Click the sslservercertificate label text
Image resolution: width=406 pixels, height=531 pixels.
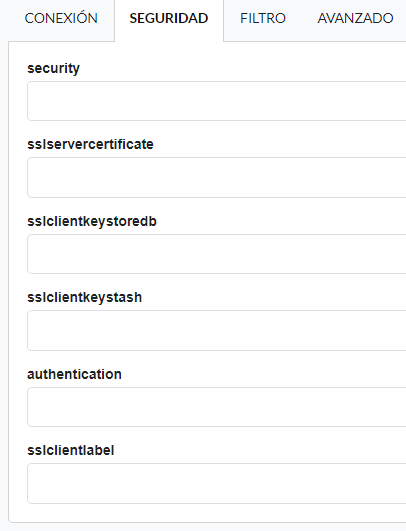pyautogui.click(x=90, y=145)
